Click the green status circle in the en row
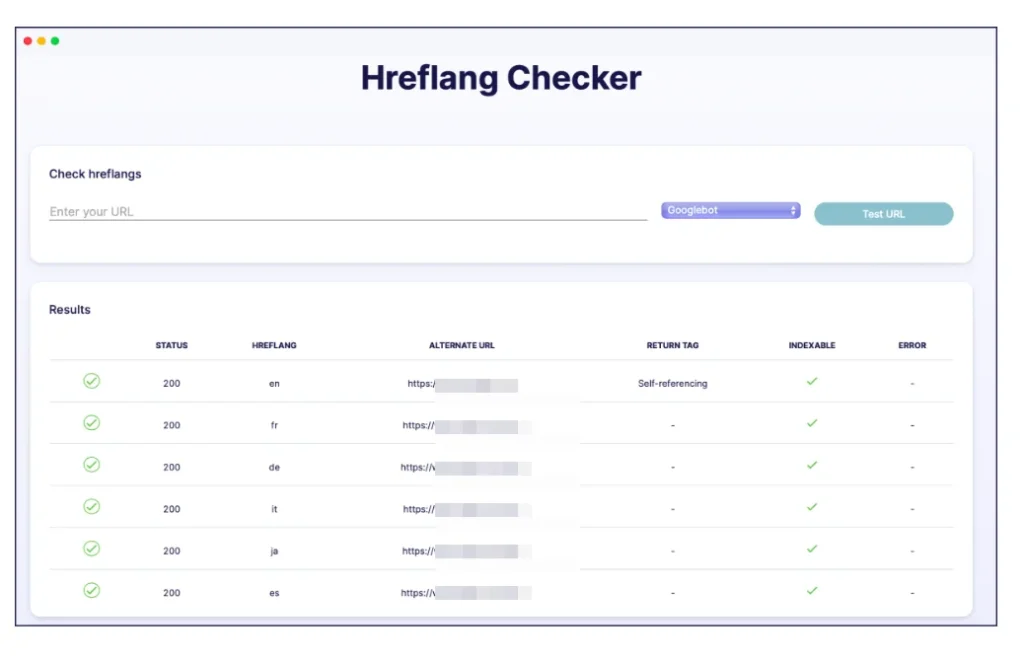1024x661 pixels. coord(91,381)
